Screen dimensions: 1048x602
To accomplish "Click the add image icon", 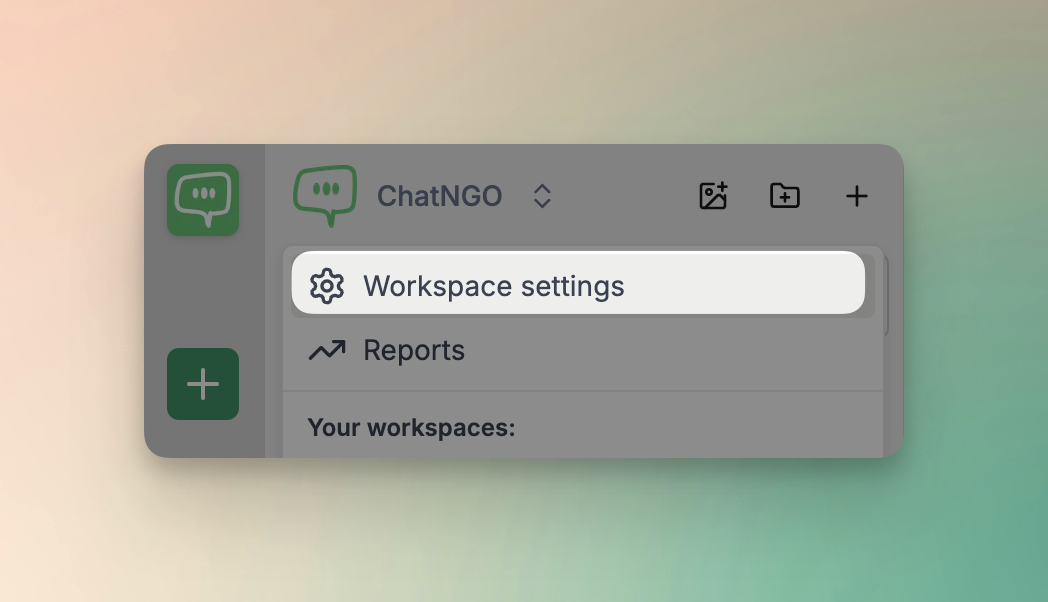I will click(x=713, y=196).
